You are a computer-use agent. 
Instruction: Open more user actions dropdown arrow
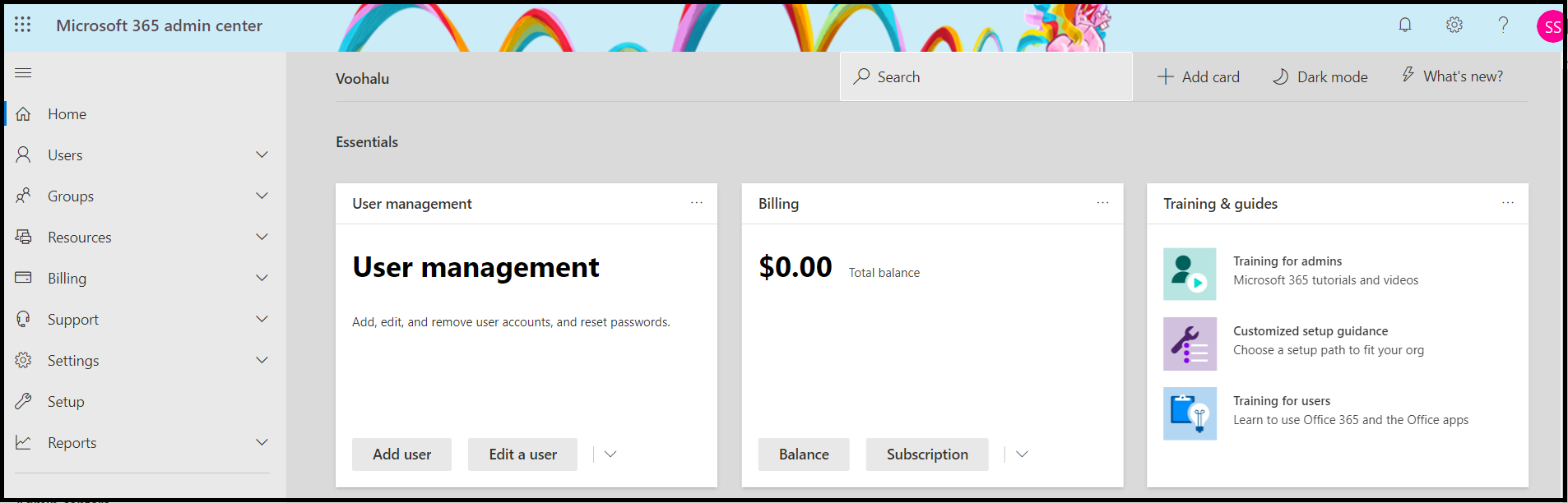pyautogui.click(x=610, y=454)
